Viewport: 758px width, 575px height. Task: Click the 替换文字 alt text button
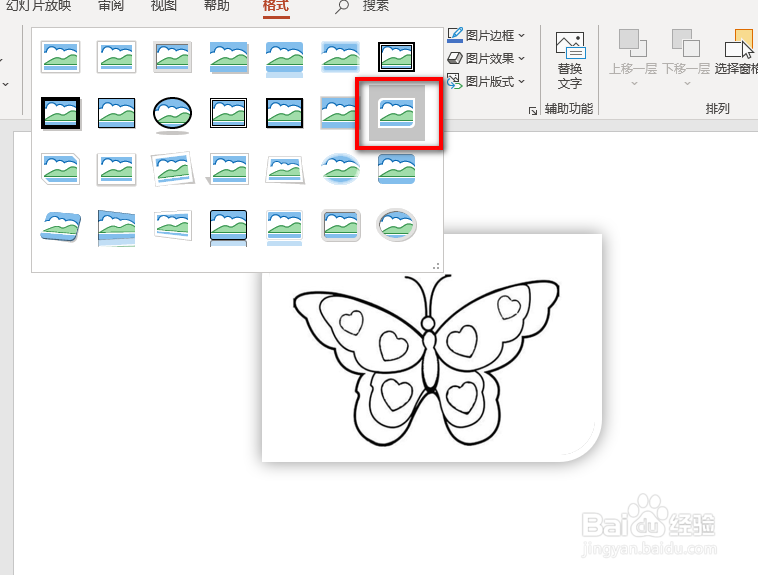click(x=570, y=60)
